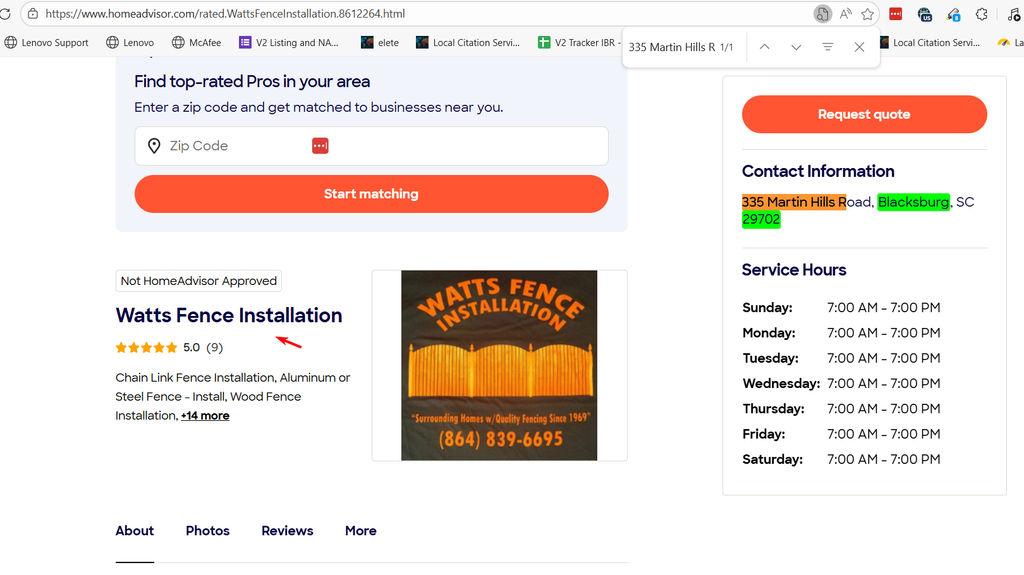The height and width of the screenshot is (575, 1024).
Task: Click the Request quote button
Action: (x=864, y=114)
